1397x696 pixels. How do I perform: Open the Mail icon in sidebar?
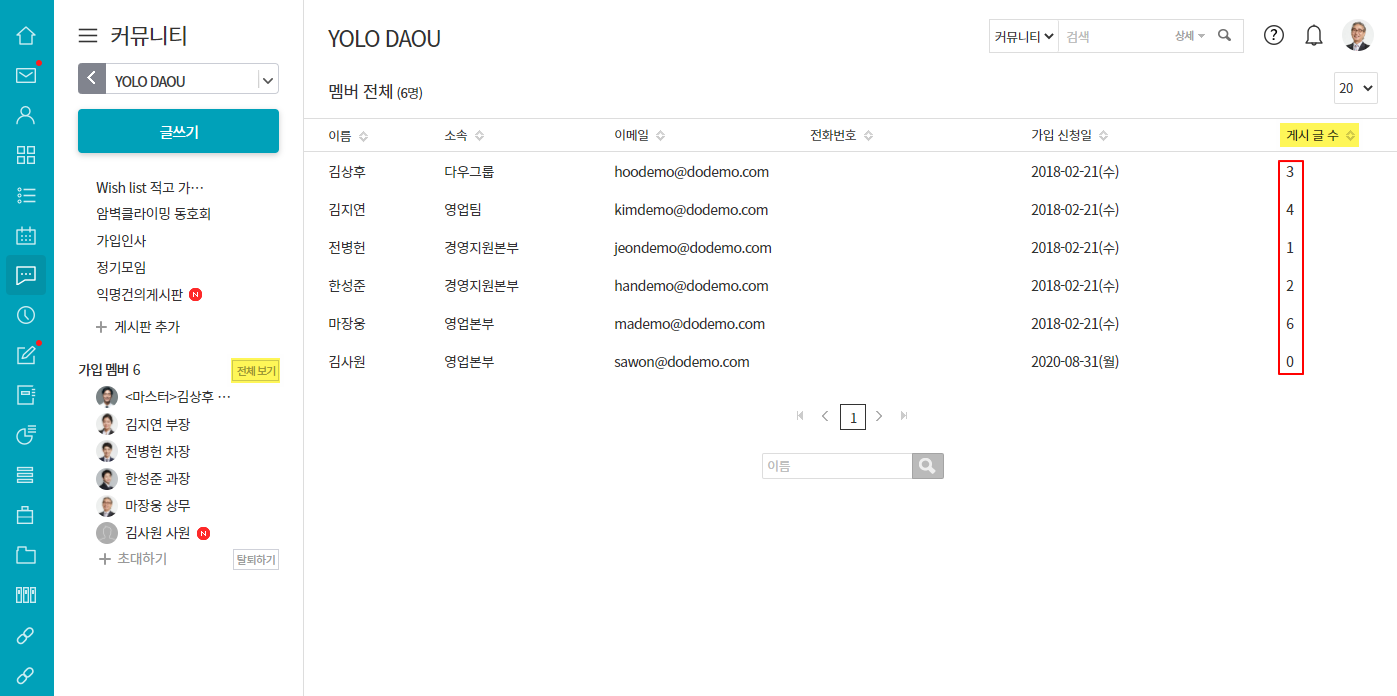click(x=26, y=75)
